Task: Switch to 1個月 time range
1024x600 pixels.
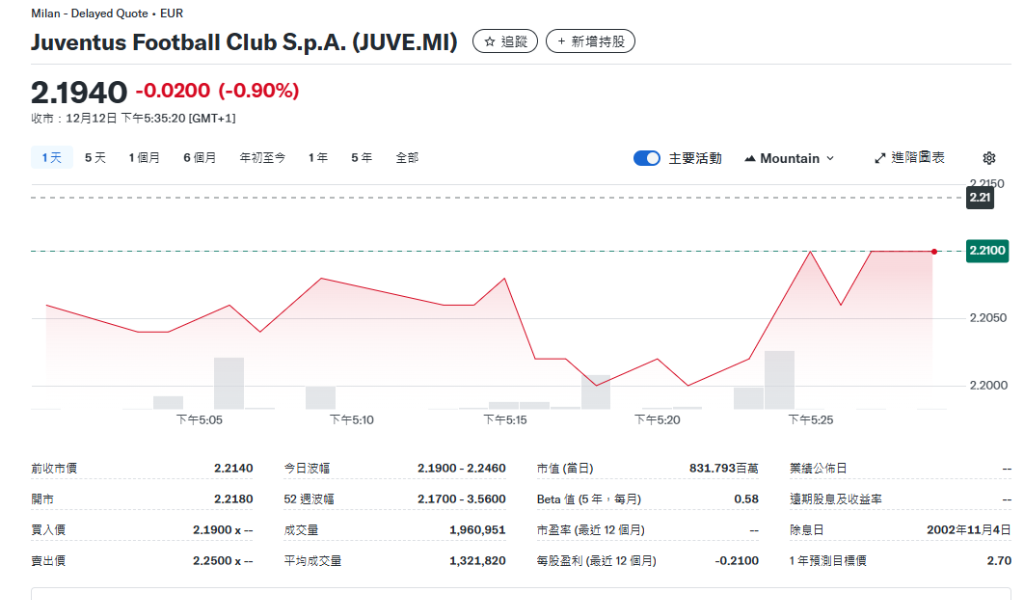Action: [x=144, y=158]
